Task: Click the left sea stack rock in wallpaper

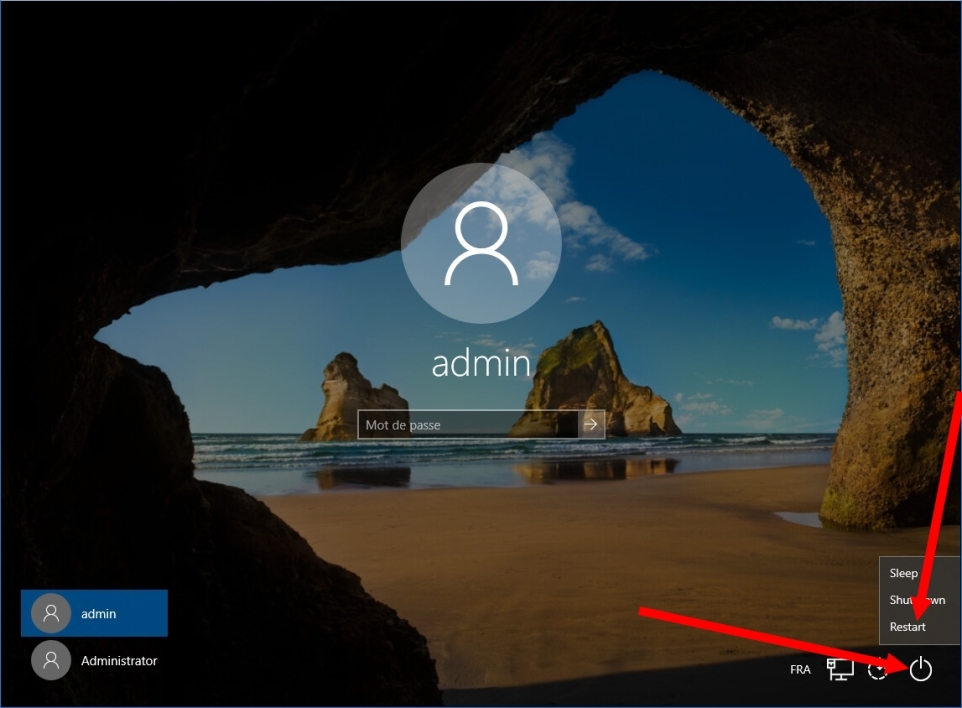Action: coord(343,400)
